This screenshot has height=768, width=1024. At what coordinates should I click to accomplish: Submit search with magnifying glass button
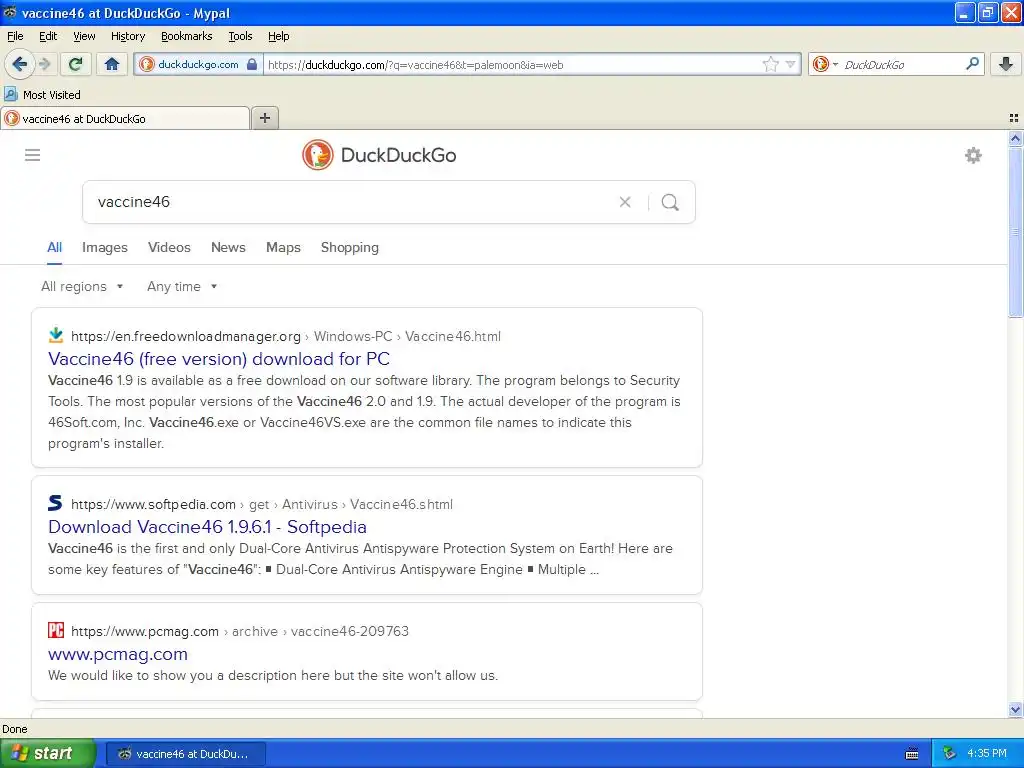670,202
